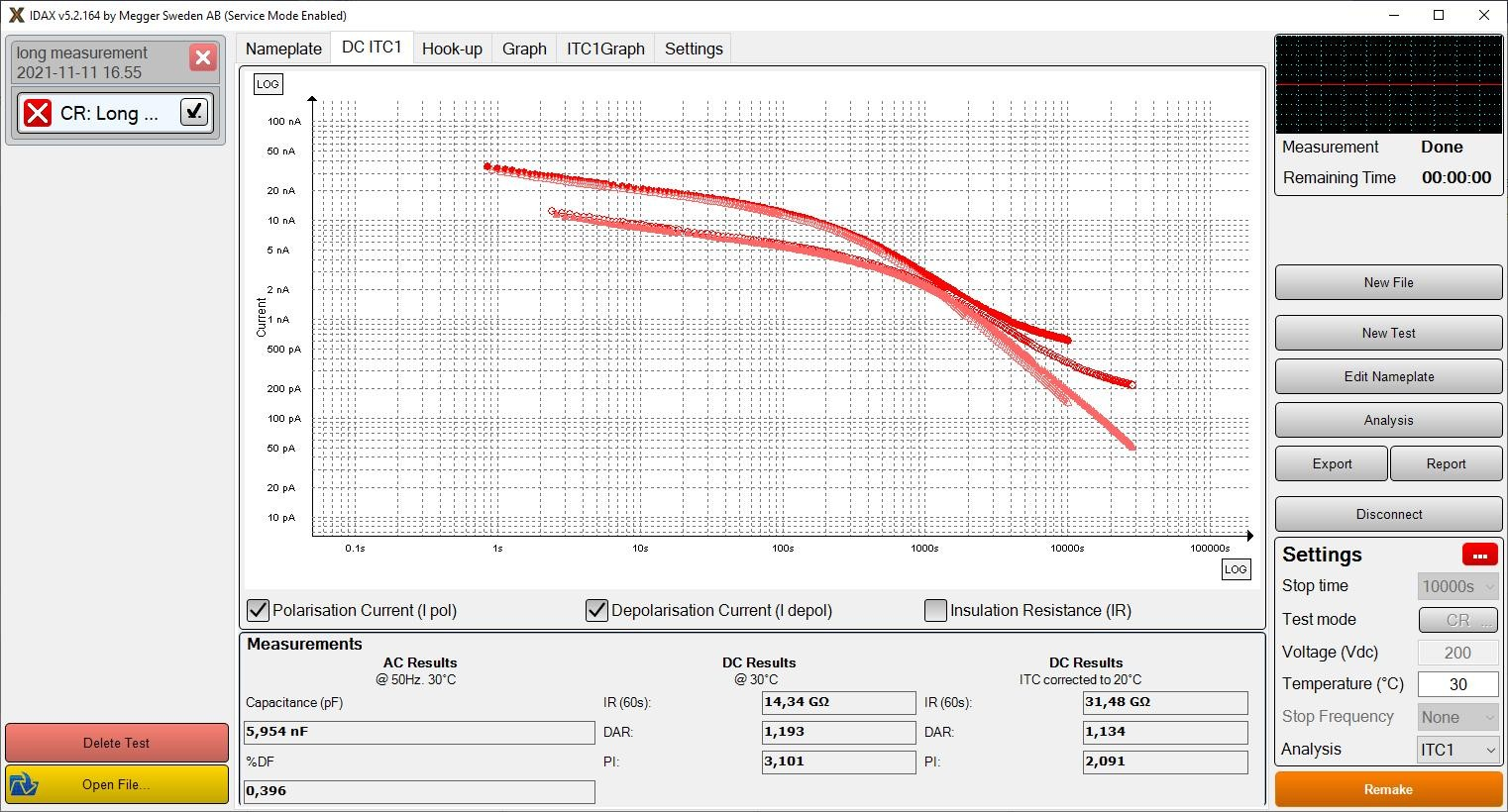Toggle the CR: Long test checkmark
The width and height of the screenshot is (1508, 812).
coord(194,112)
